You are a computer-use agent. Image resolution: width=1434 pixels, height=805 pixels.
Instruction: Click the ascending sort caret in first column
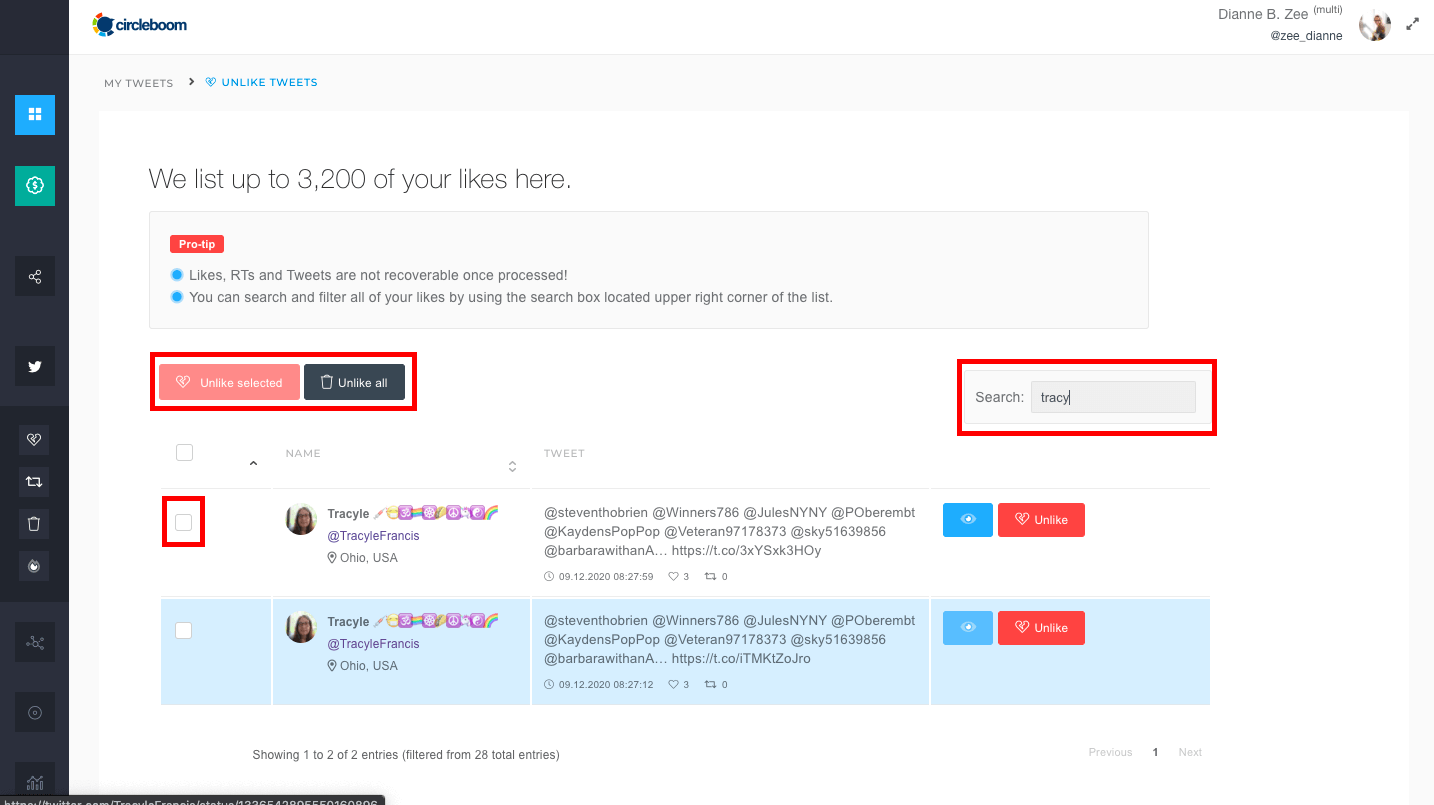click(253, 462)
